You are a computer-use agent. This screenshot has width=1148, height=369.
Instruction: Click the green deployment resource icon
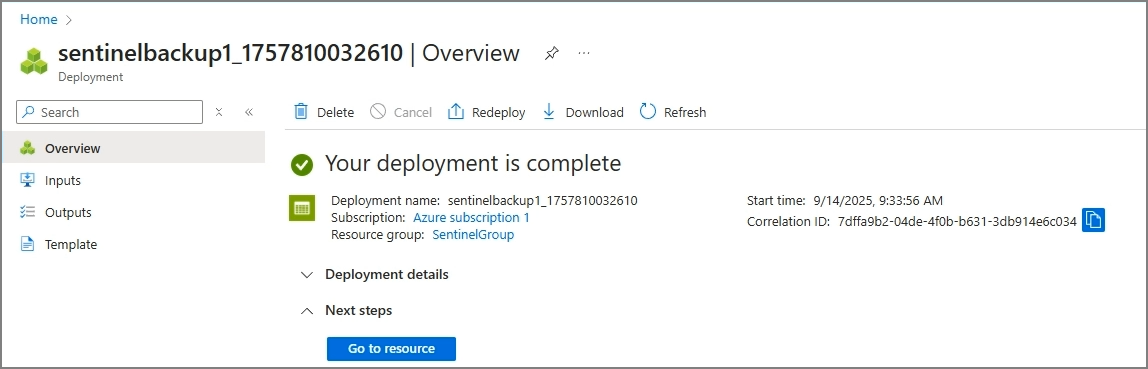pyautogui.click(x=302, y=209)
